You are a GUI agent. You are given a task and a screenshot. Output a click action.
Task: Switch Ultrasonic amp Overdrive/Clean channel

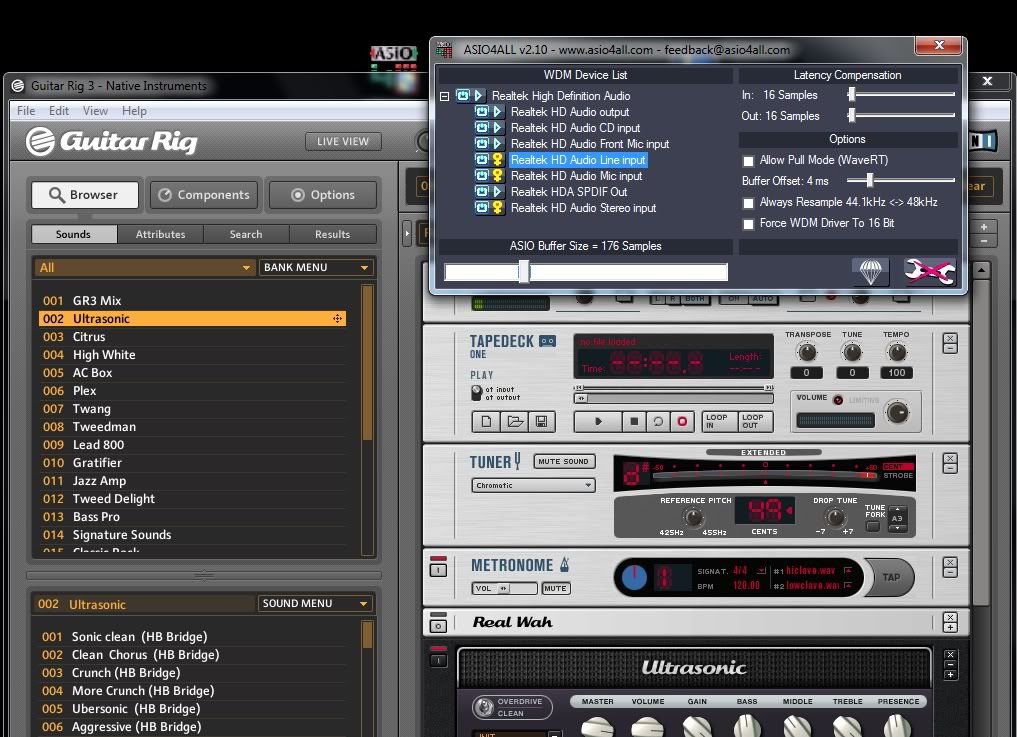pos(484,707)
